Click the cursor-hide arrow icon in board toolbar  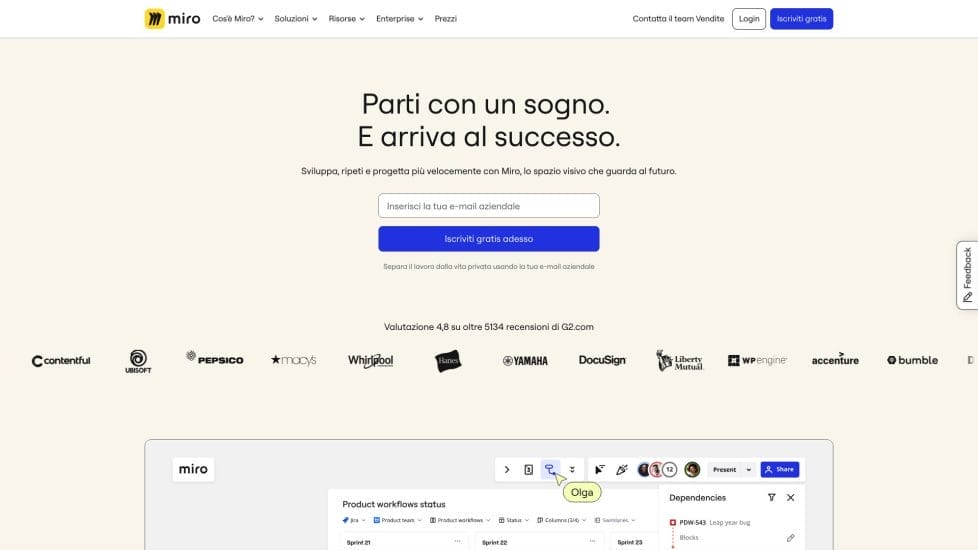[x=600, y=469]
